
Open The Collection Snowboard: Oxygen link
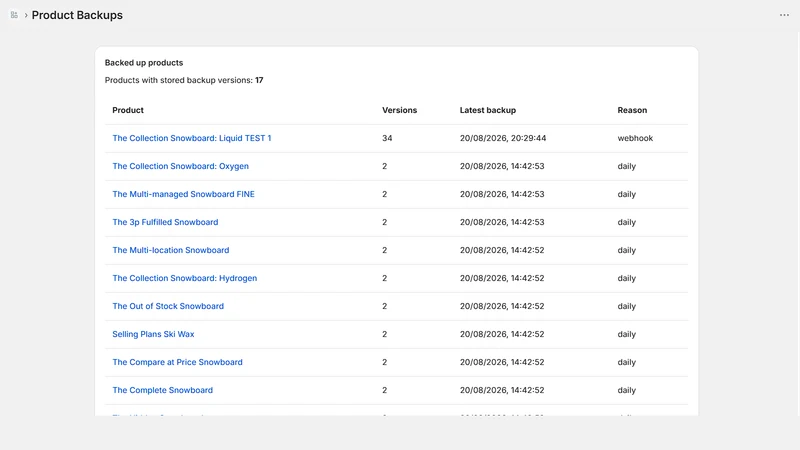click(x=181, y=166)
